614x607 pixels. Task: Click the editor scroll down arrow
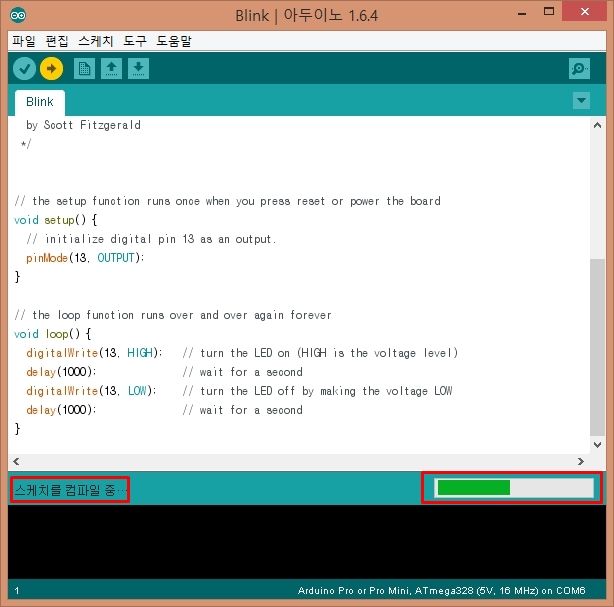pyautogui.click(x=597, y=444)
